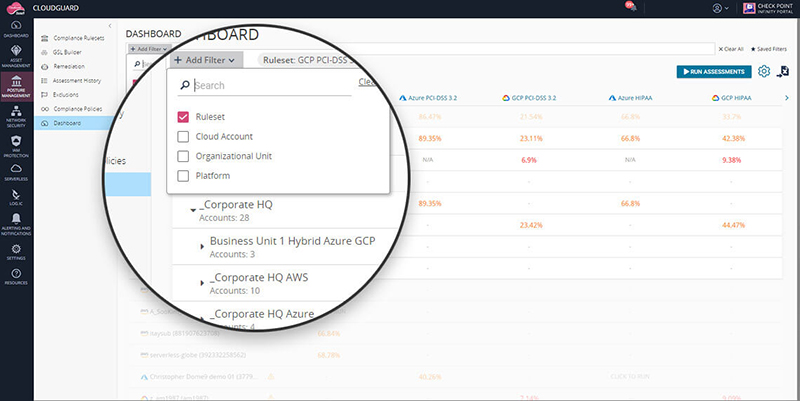Click the 44.47% score cell
Image resolution: width=800 pixels, height=401 pixels.
coord(734,225)
